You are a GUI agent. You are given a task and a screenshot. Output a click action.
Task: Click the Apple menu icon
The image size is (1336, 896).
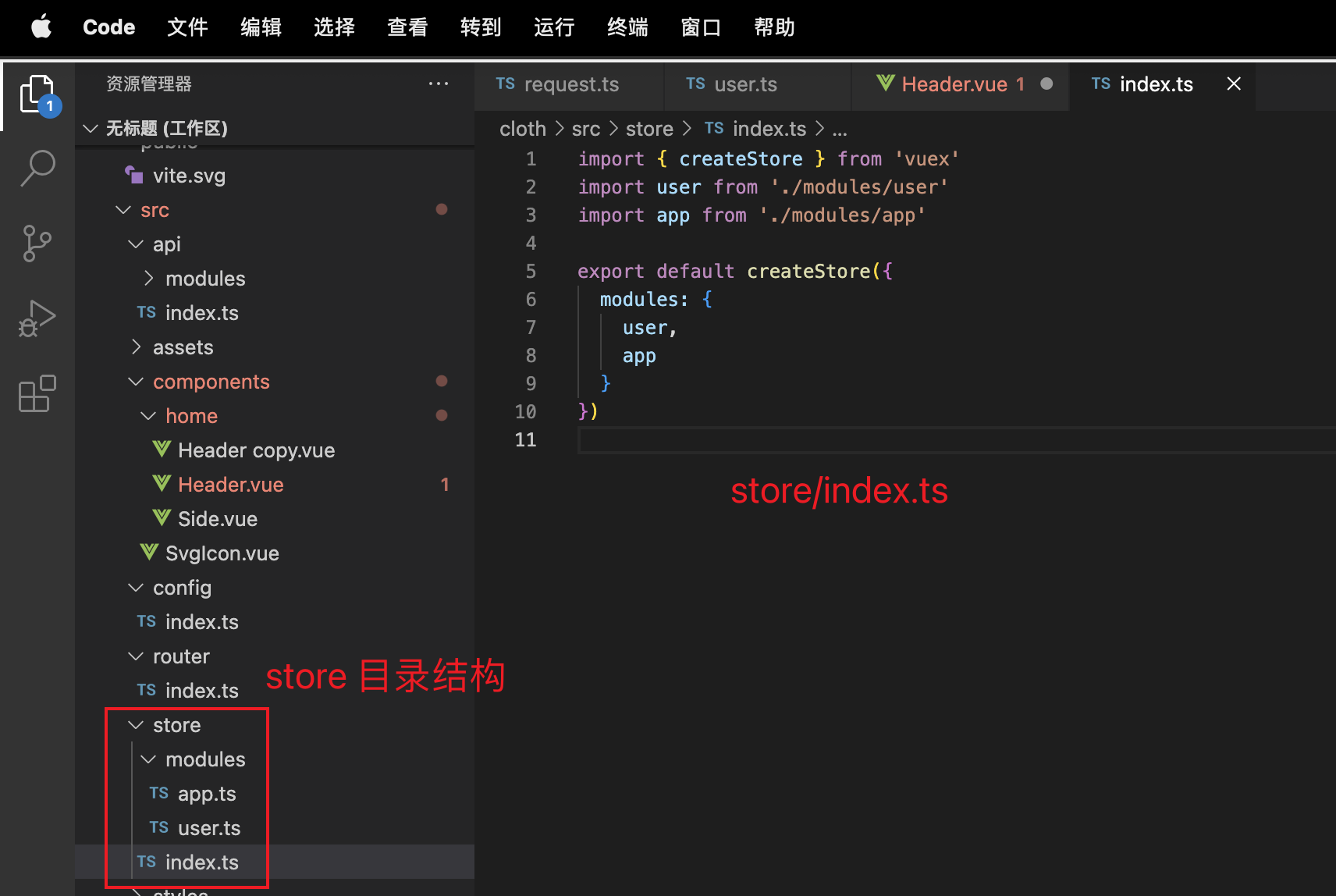pos(41,27)
